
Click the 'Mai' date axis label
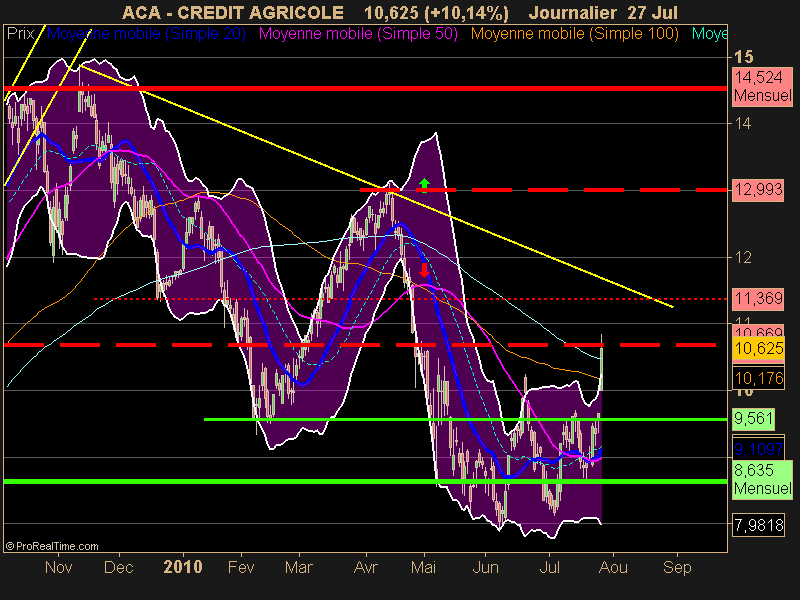click(423, 567)
